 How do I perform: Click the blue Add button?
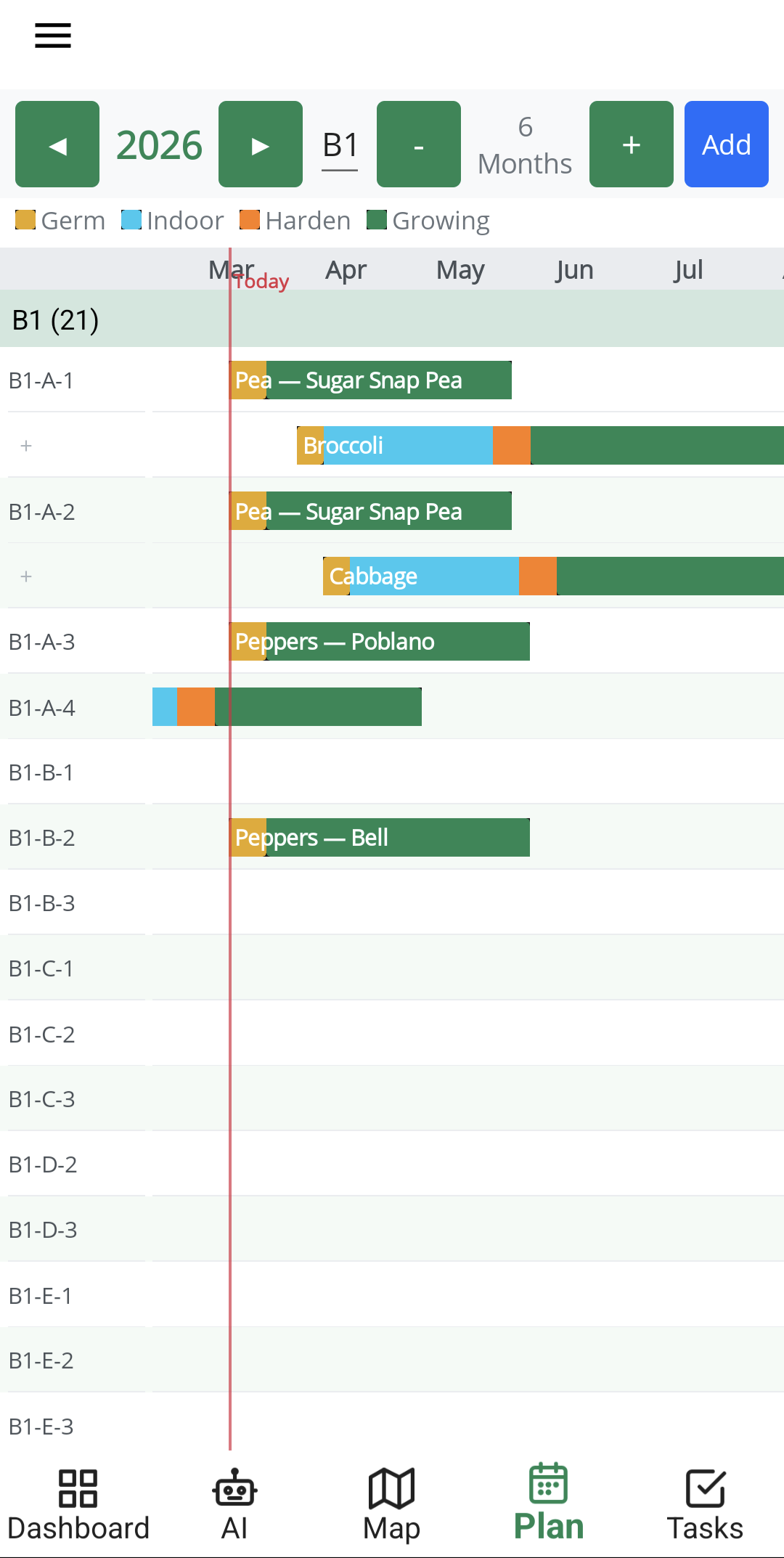[x=725, y=144]
